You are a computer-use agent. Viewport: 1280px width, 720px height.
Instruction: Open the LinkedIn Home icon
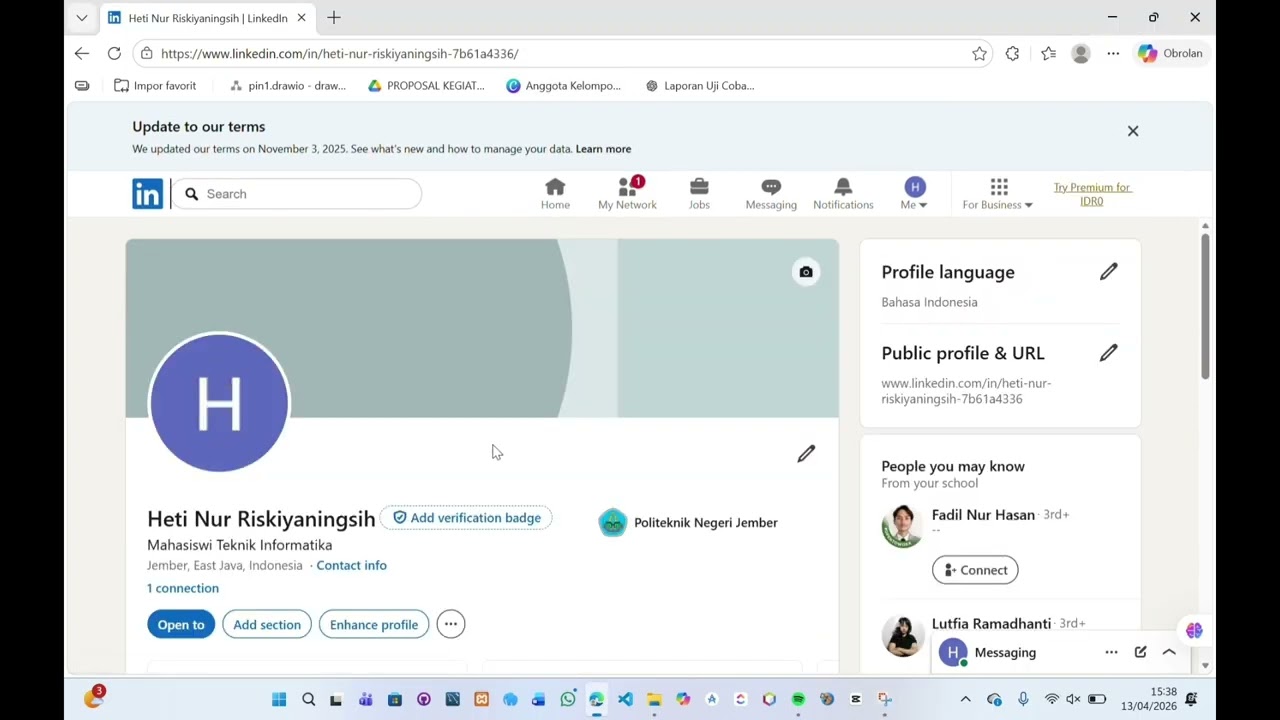[x=555, y=194]
